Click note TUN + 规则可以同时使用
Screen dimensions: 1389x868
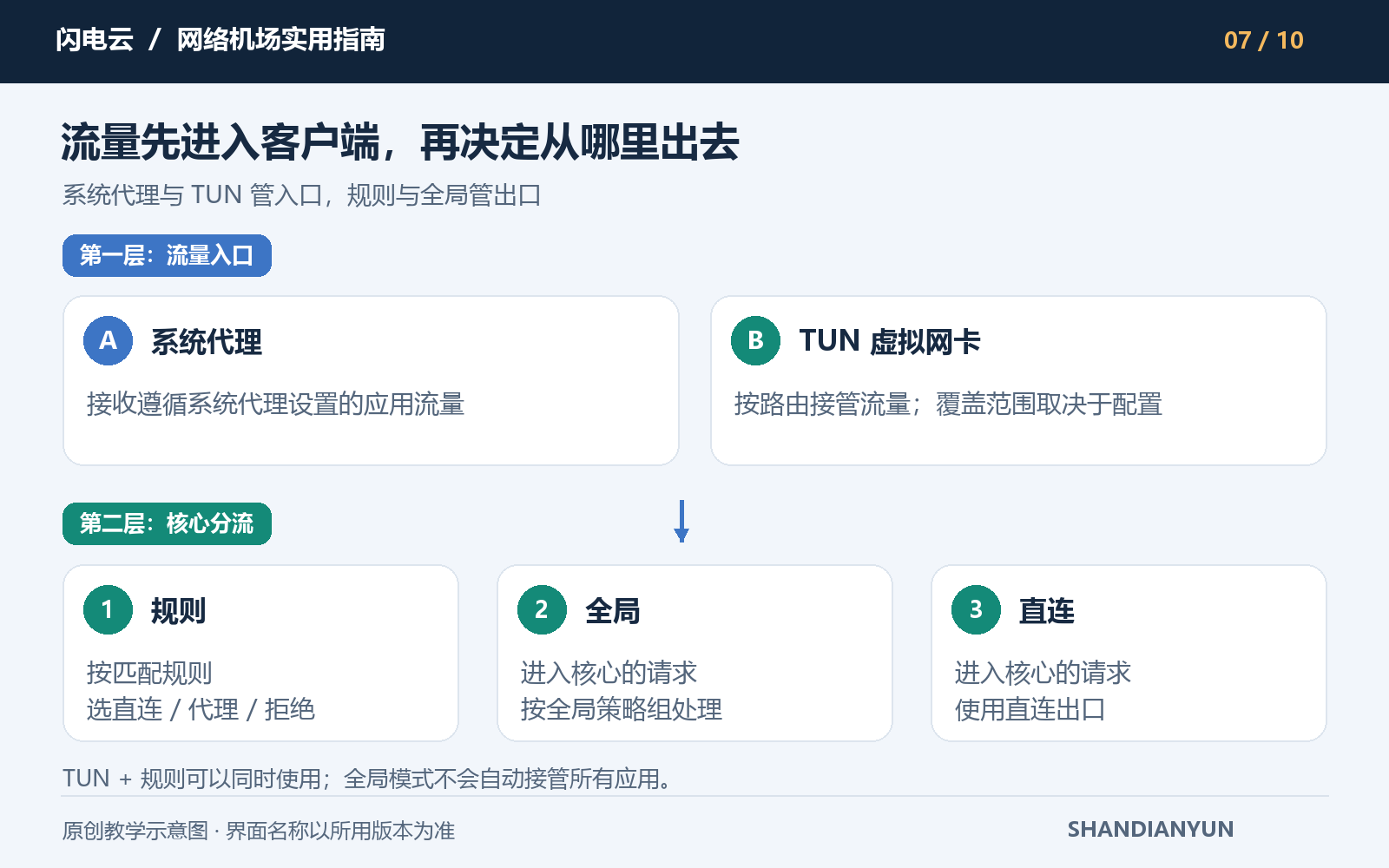click(192, 779)
